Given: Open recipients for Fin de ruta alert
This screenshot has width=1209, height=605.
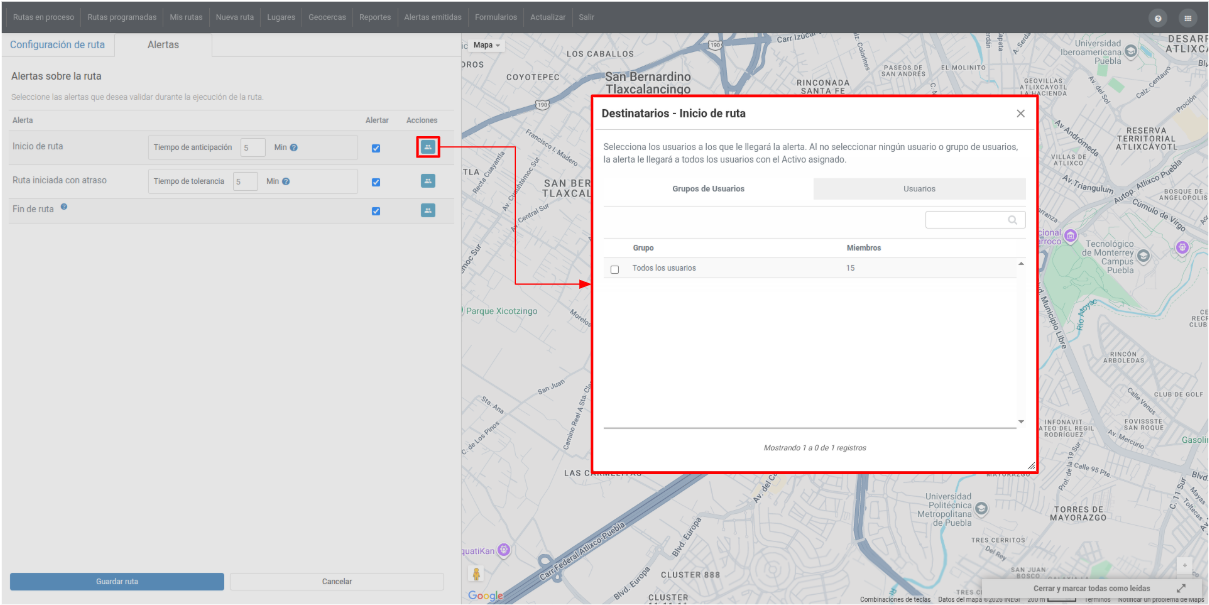Looking at the screenshot, I should tap(428, 211).
